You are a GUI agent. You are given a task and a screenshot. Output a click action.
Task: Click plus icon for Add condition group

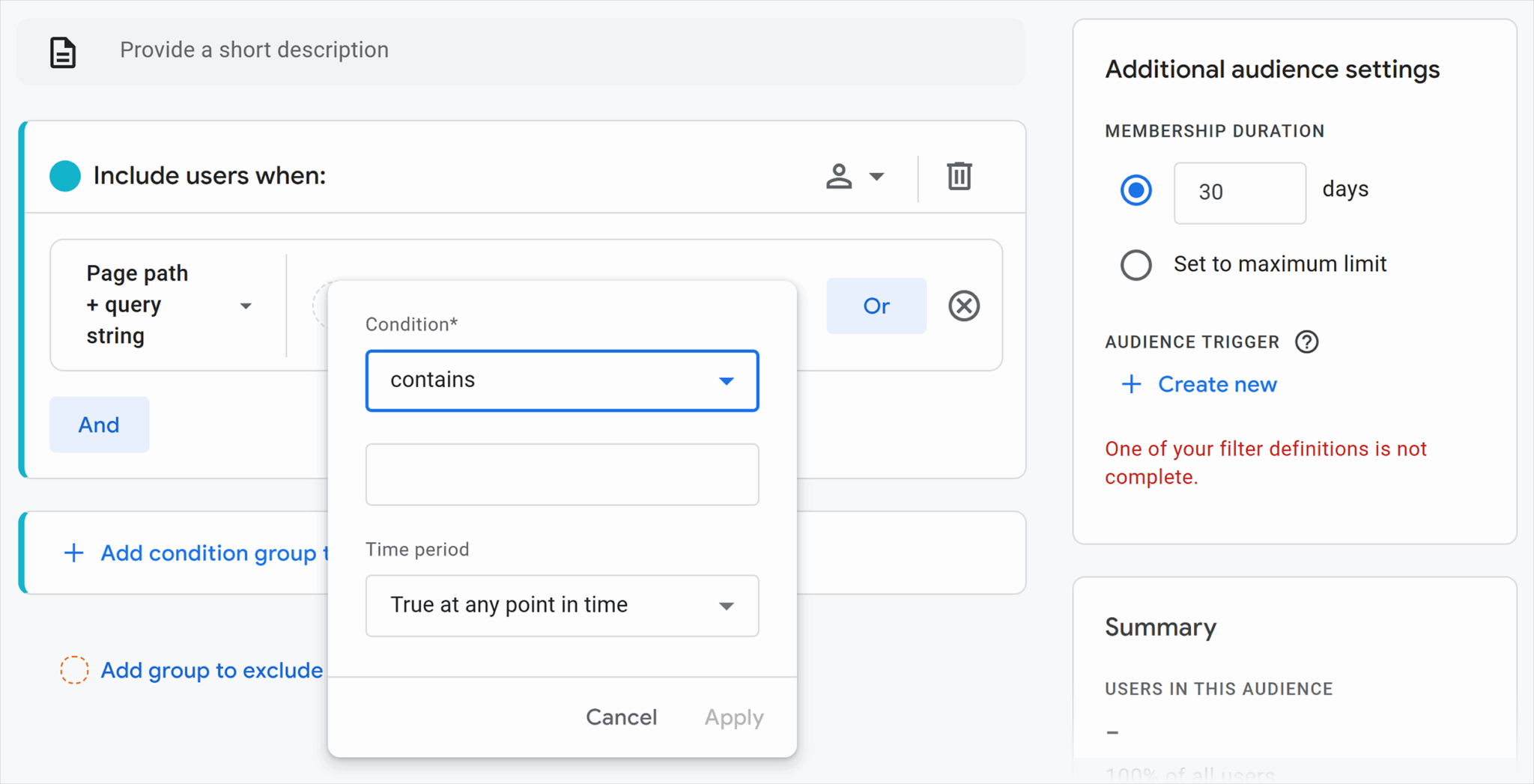(73, 553)
